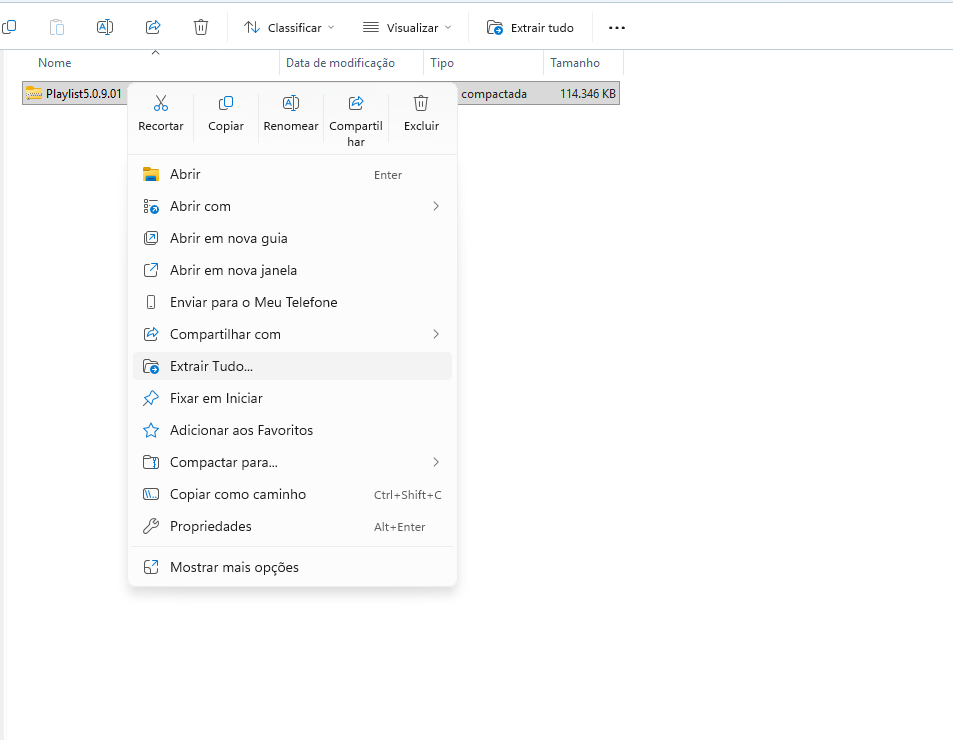Open the Visualizar view dropdown

coord(407,27)
